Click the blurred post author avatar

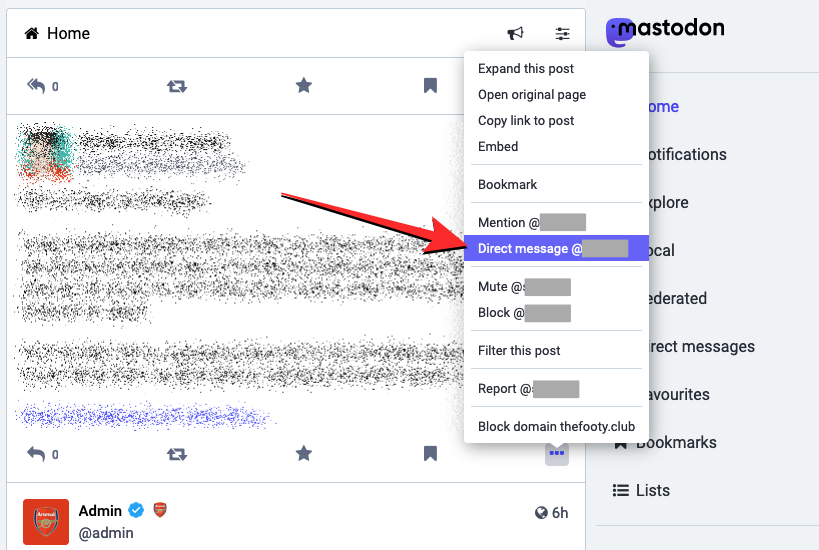click(44, 153)
